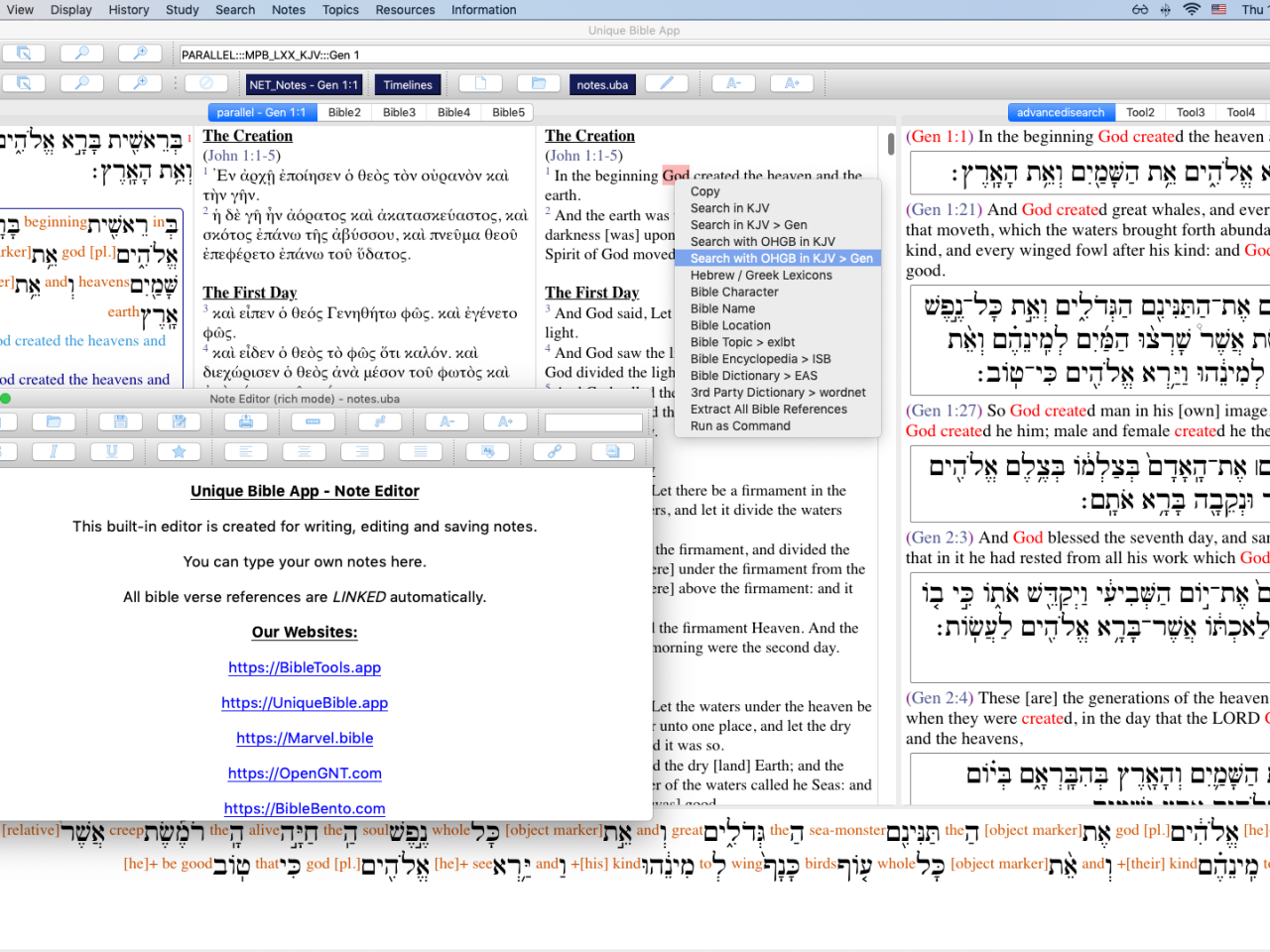Switch to the Bible4 tab
Screen dimensions: 1270x952
453,112
